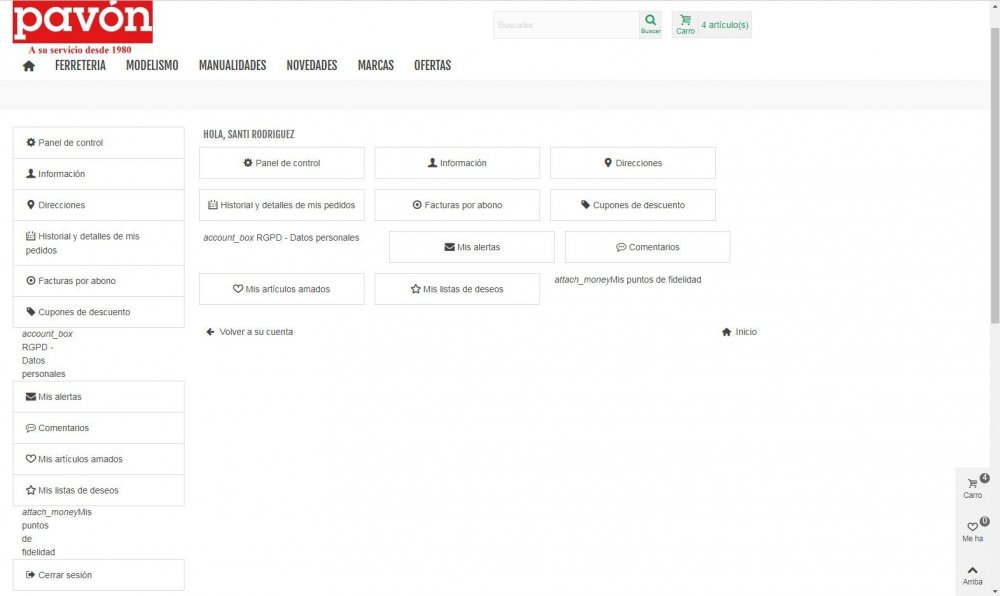This screenshot has height=596, width=1000.
Task: Click the calendar icon in sidebar Historial
Action: point(31,236)
